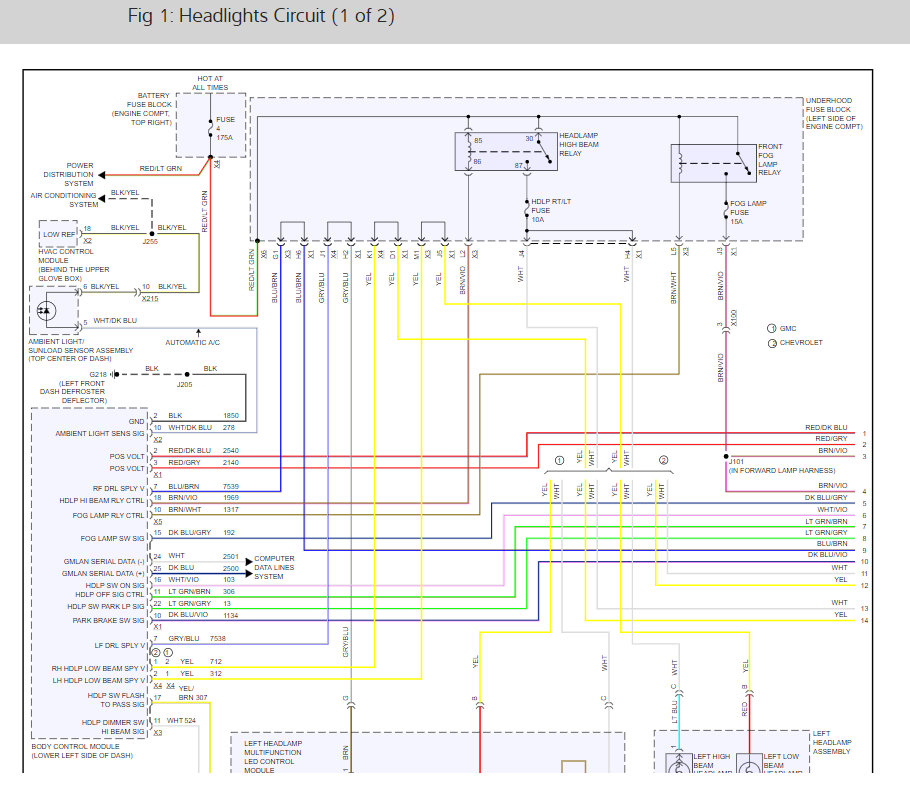Select the "J255" splice label
The height and width of the screenshot is (803, 910).
tap(150, 241)
